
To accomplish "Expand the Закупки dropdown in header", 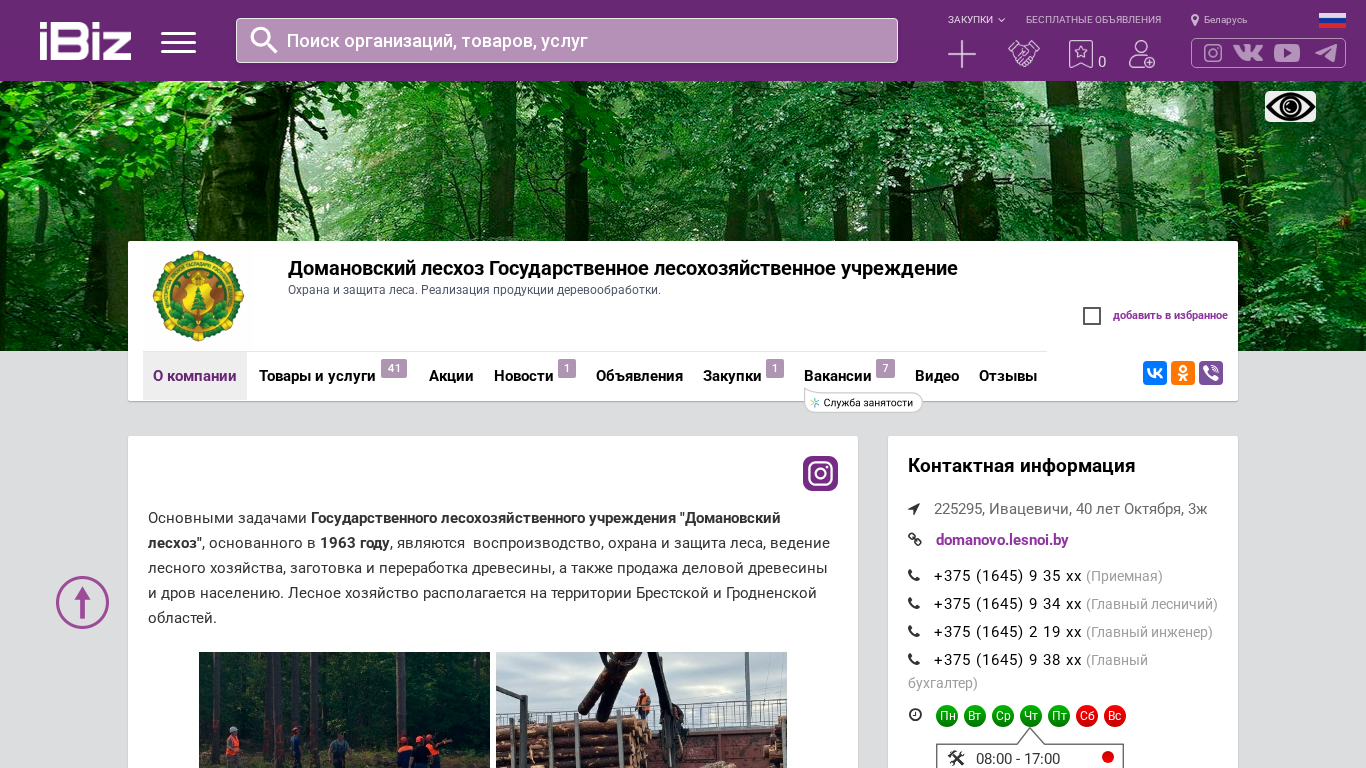I will [x=976, y=20].
